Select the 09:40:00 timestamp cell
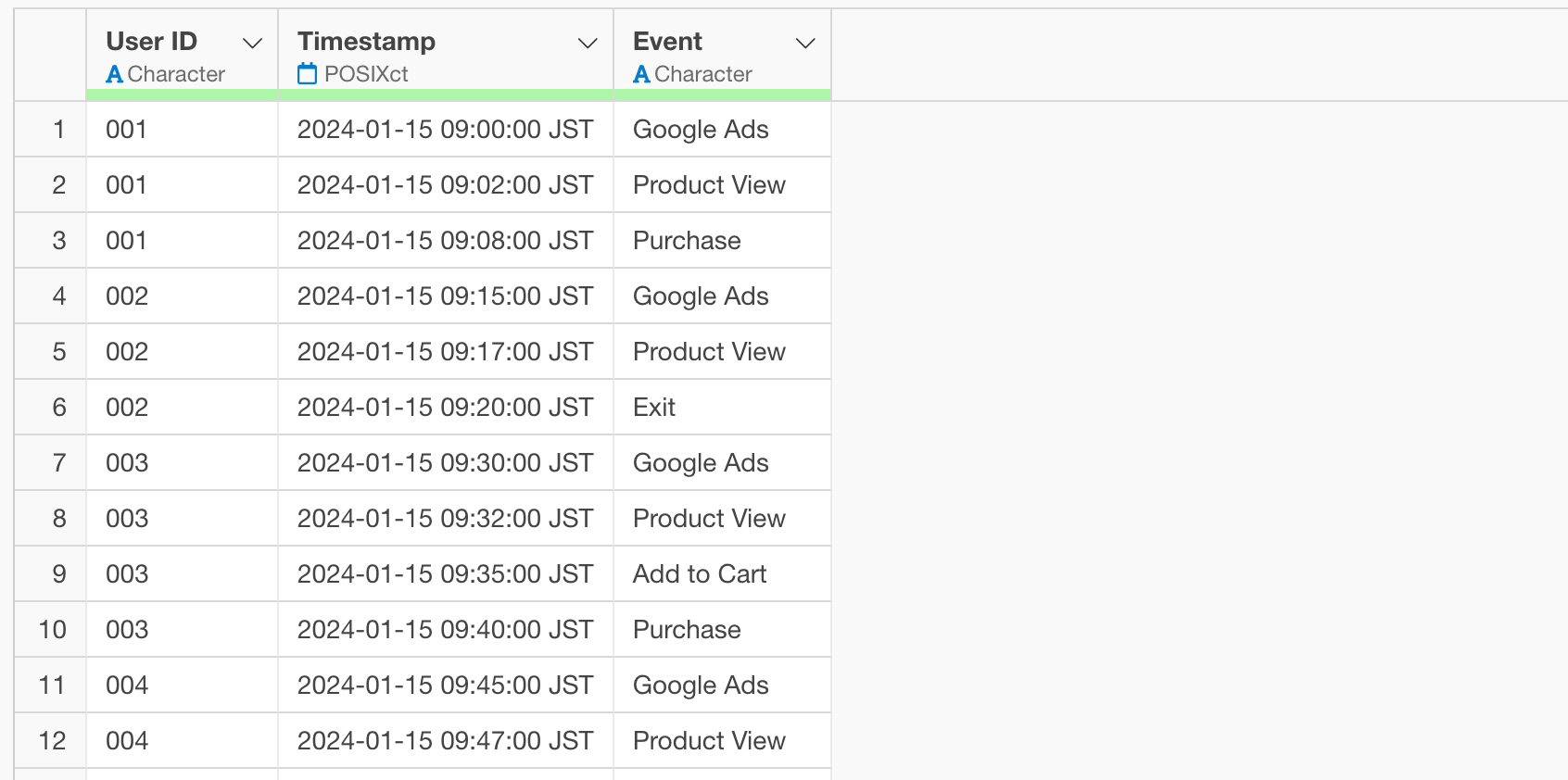 pyautogui.click(x=445, y=630)
